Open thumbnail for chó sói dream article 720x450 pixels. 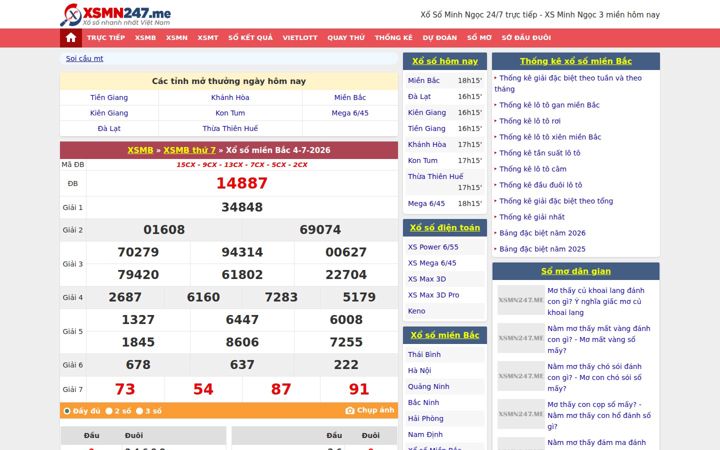point(521,376)
